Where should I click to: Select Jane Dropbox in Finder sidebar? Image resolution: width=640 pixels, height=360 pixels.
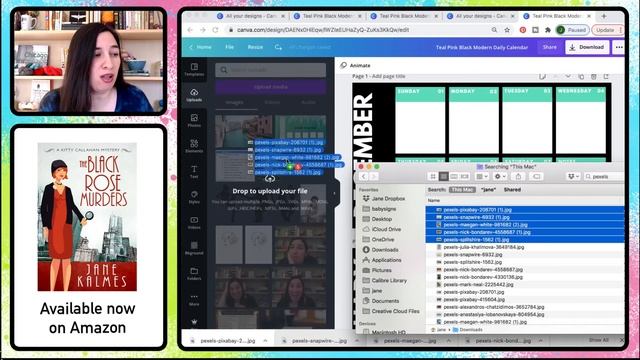click(x=384, y=199)
